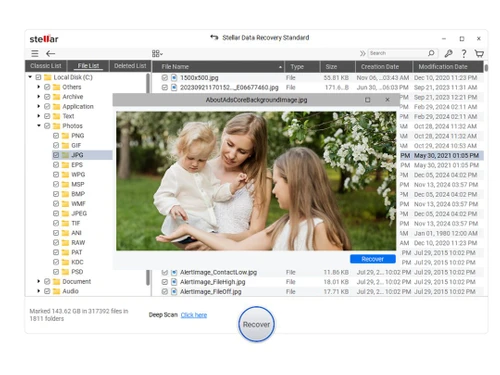Open the Deep Scan Click here link
The image size is (500, 375).
point(194,315)
